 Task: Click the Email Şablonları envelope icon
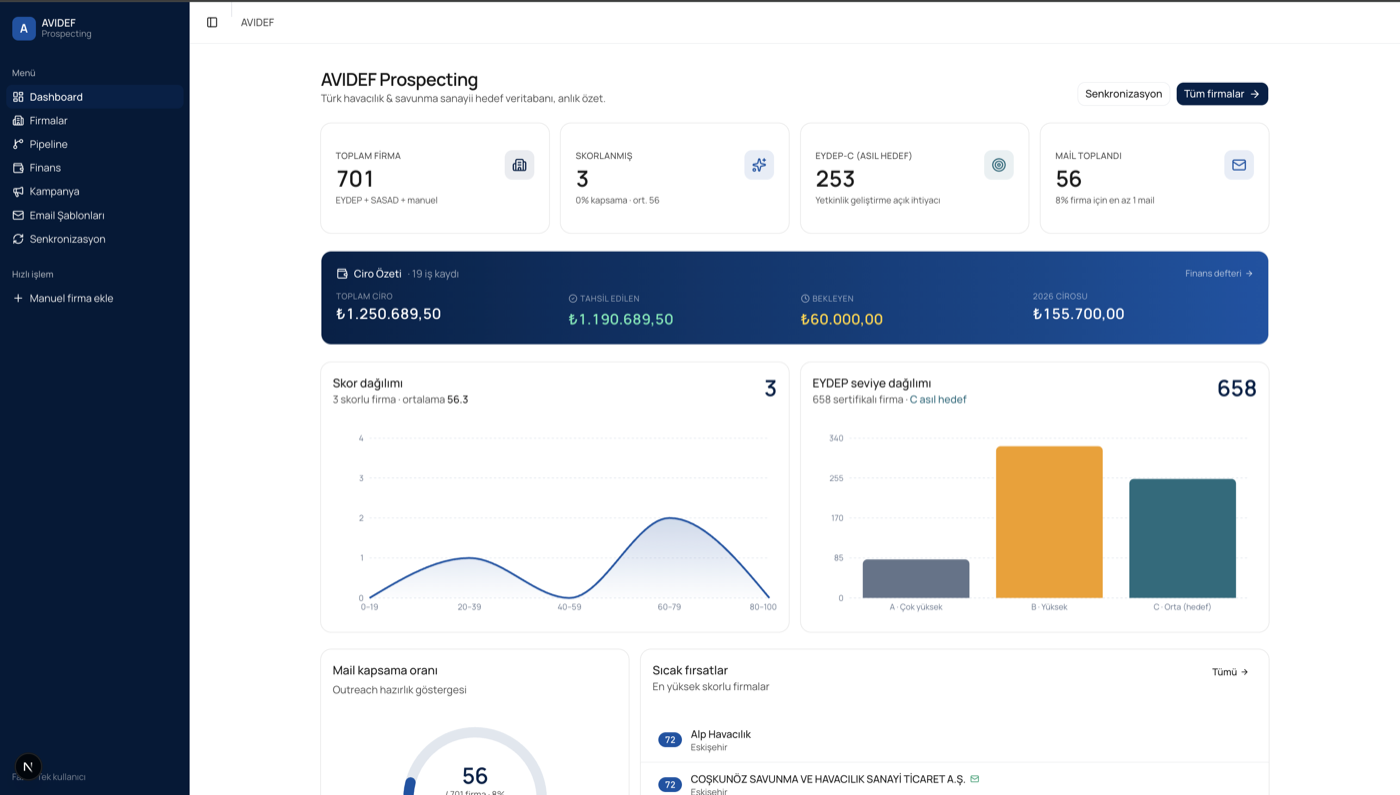tap(18, 215)
